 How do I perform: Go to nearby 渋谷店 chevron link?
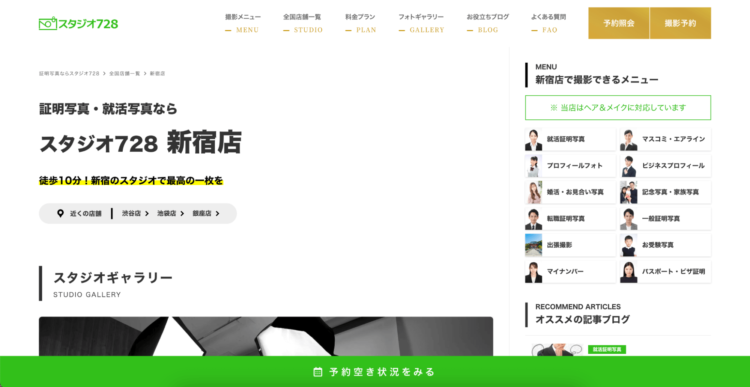135,213
